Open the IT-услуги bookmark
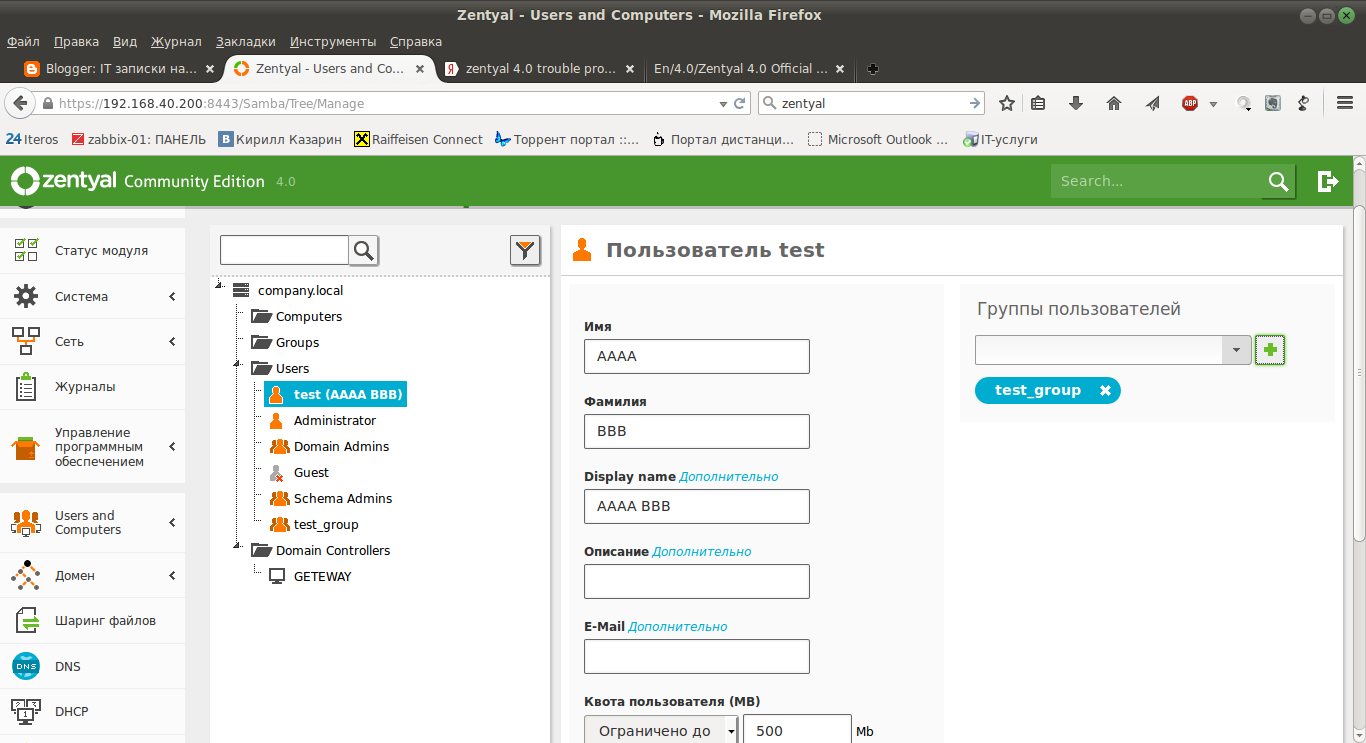The image size is (1366, 743). pos(1000,139)
